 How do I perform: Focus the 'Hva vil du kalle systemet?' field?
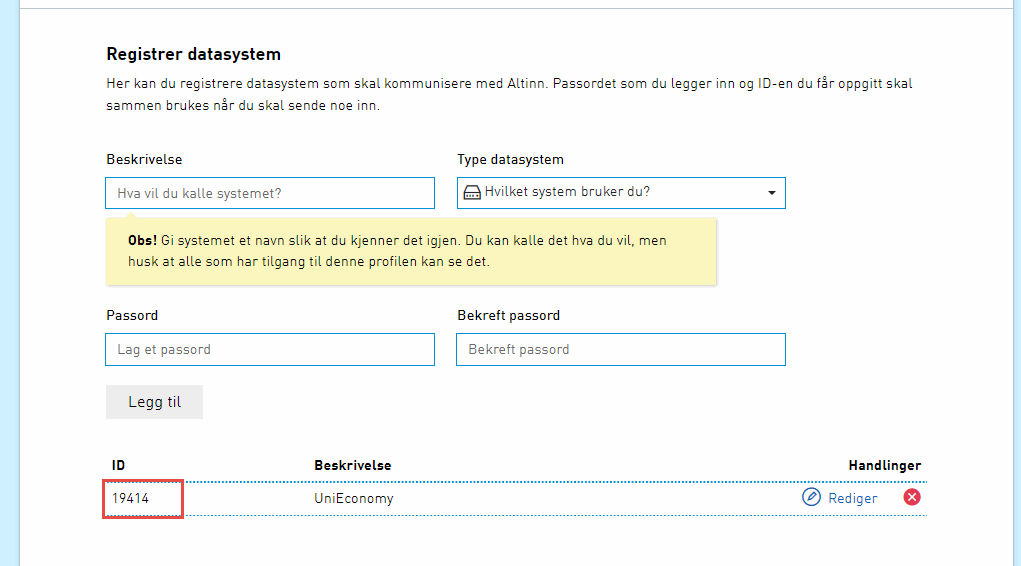coord(270,193)
